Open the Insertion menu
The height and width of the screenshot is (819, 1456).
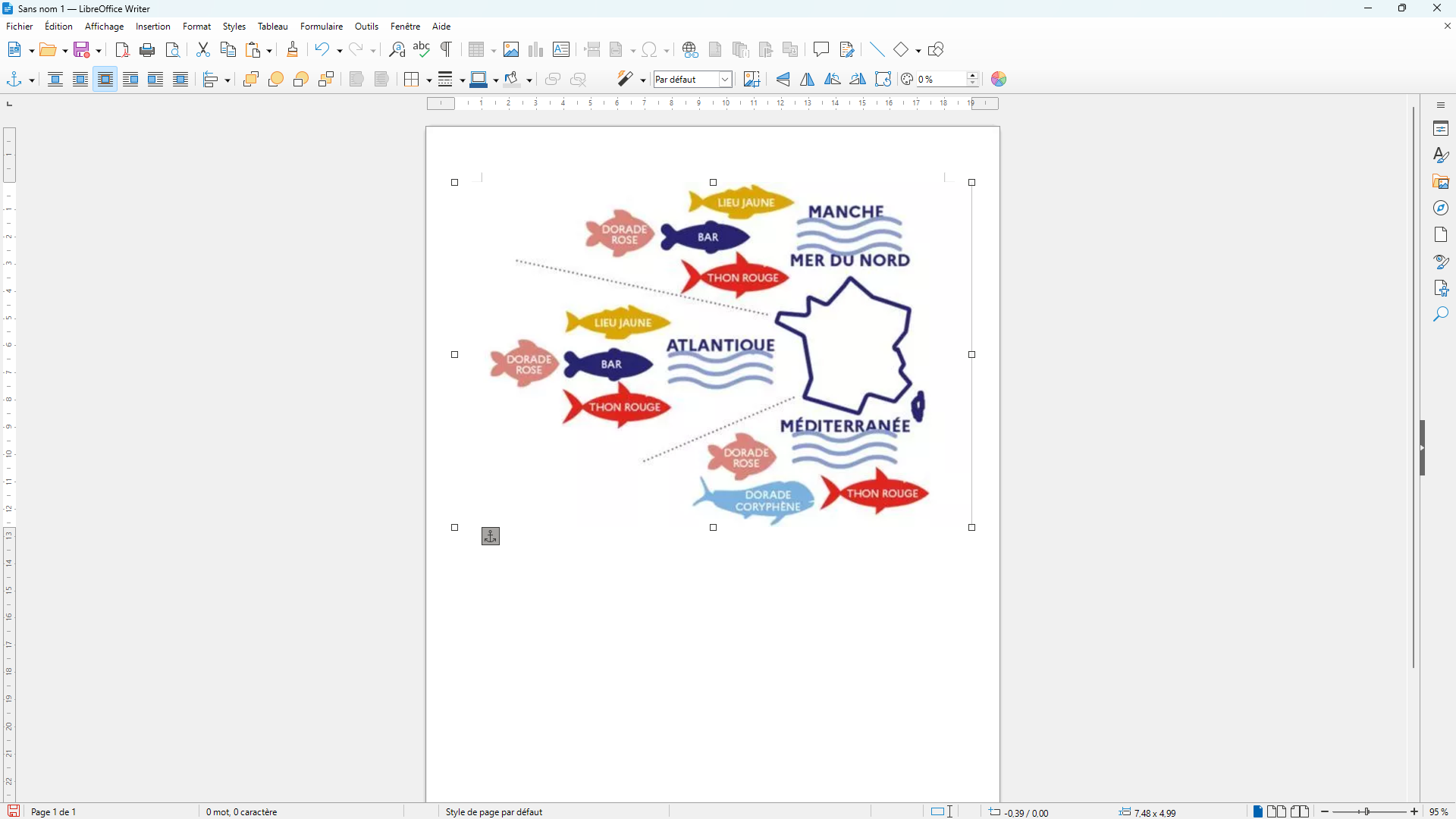click(152, 27)
